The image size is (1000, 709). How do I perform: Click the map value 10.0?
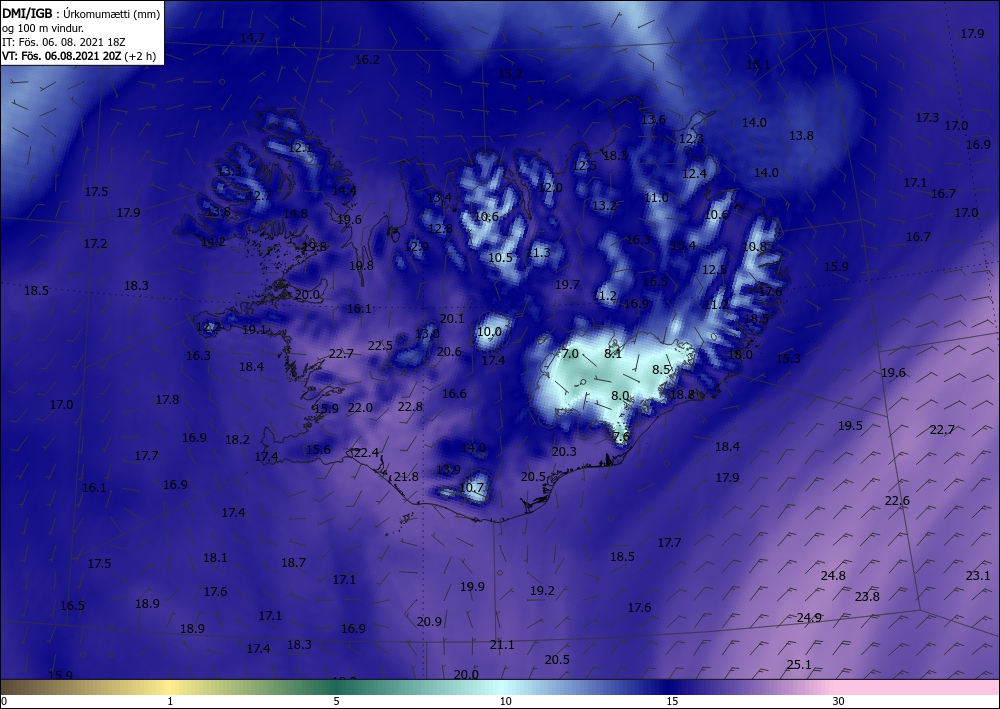489,332
